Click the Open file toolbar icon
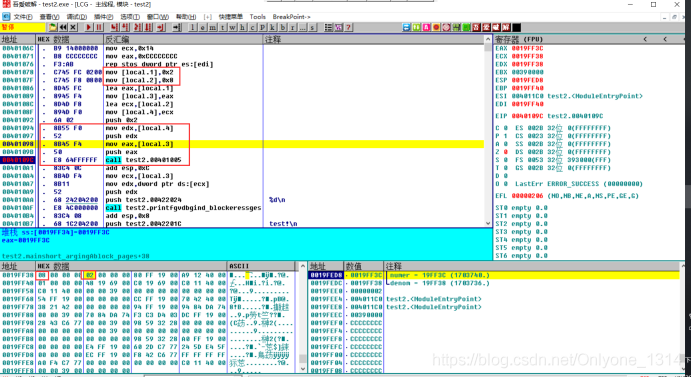 pyautogui.click(x=53, y=27)
